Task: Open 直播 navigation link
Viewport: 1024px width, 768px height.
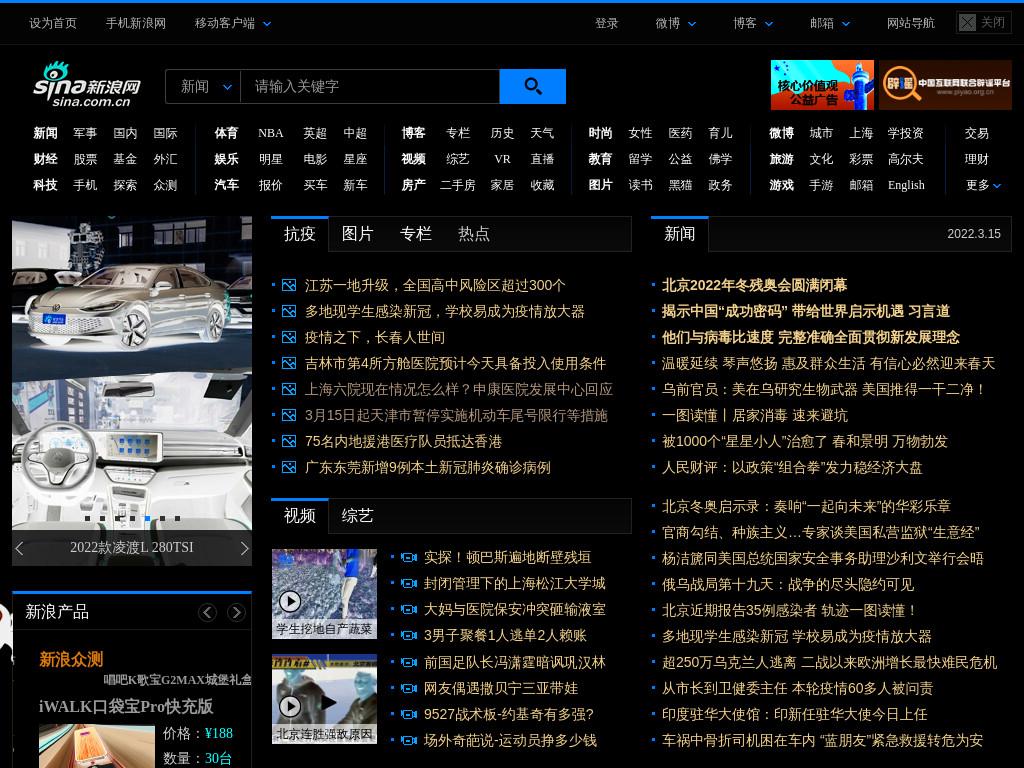Action: coord(542,159)
